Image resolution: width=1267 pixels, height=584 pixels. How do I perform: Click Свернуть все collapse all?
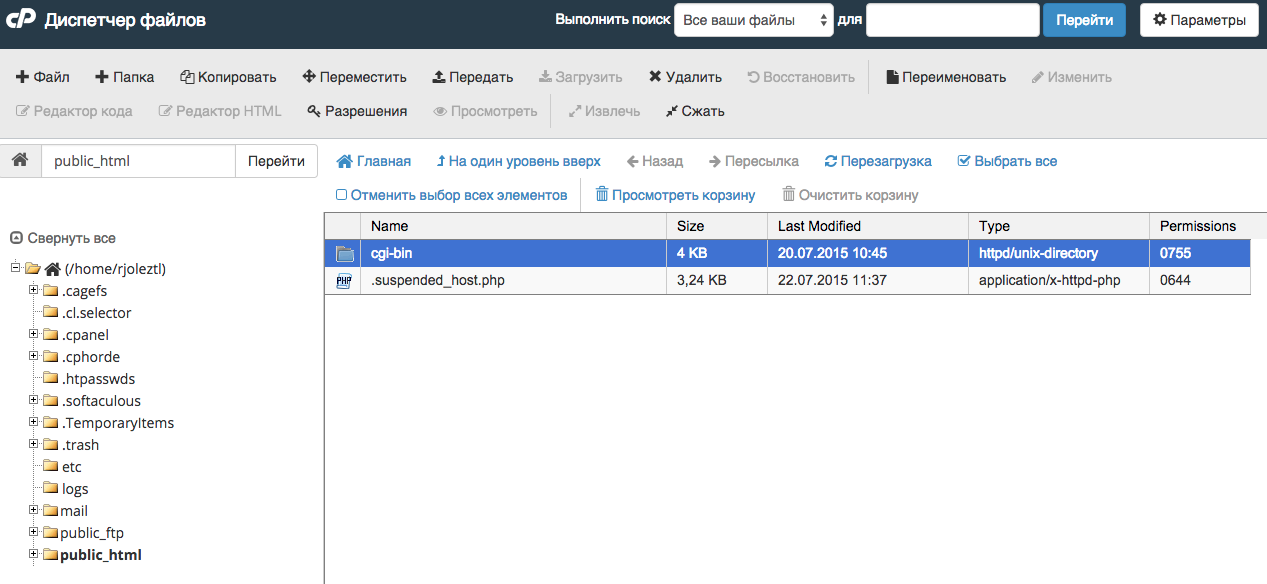(x=63, y=238)
